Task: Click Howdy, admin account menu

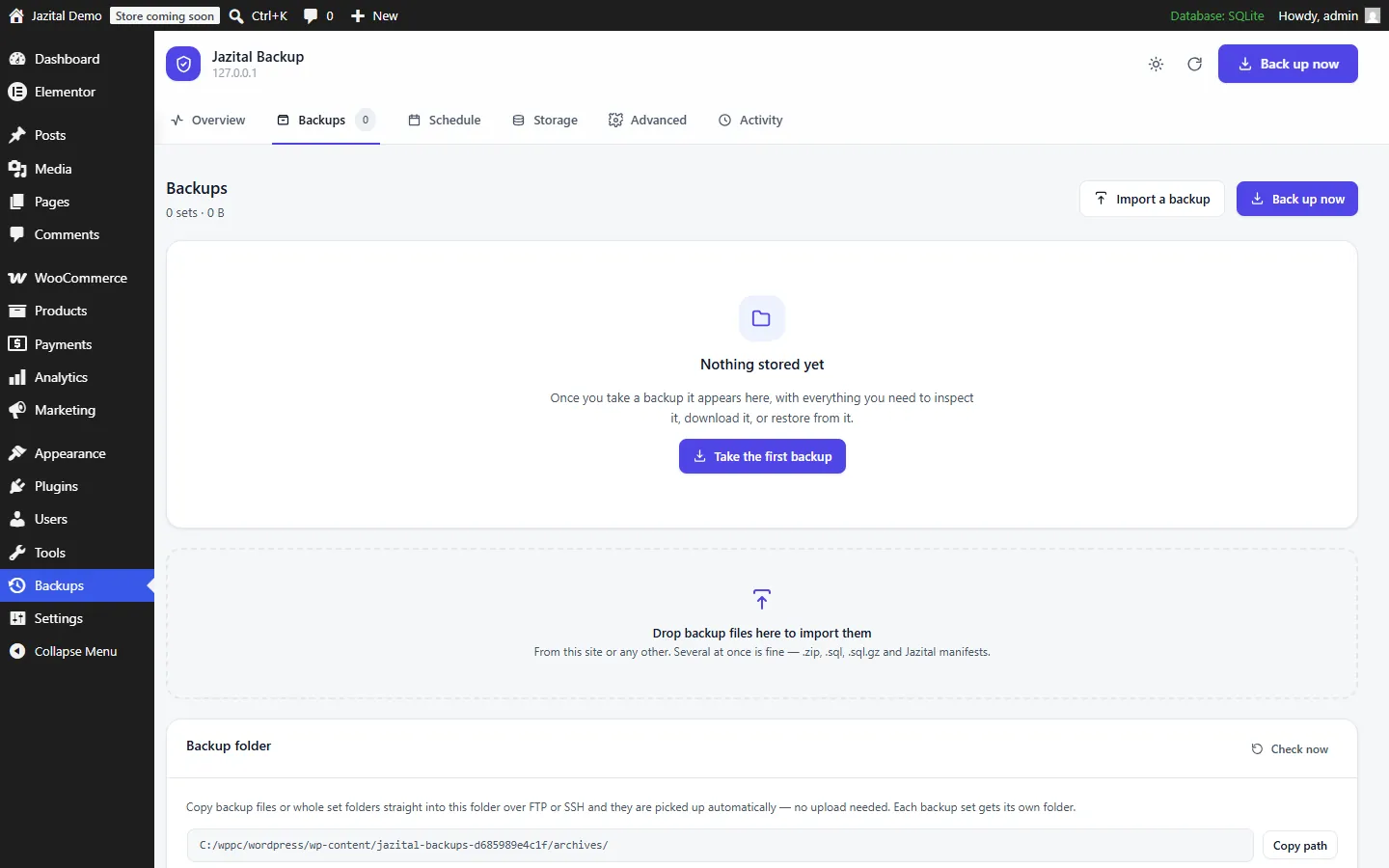Action: pyautogui.click(x=1328, y=15)
